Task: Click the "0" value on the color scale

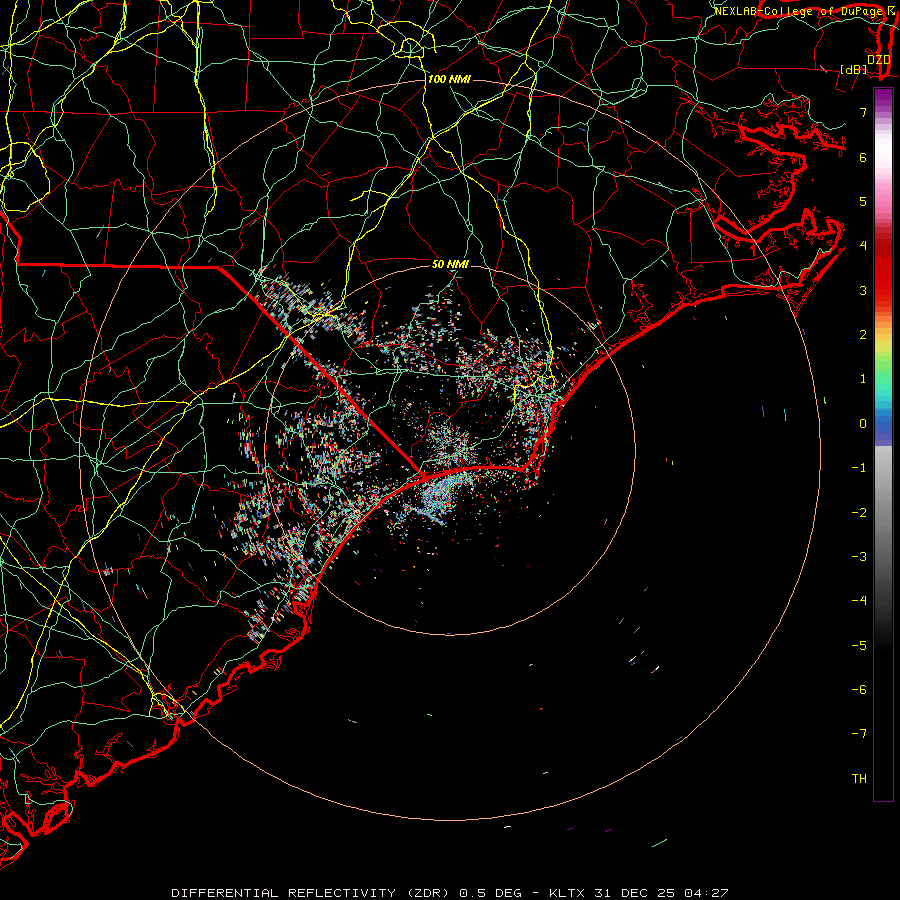Action: [863, 424]
